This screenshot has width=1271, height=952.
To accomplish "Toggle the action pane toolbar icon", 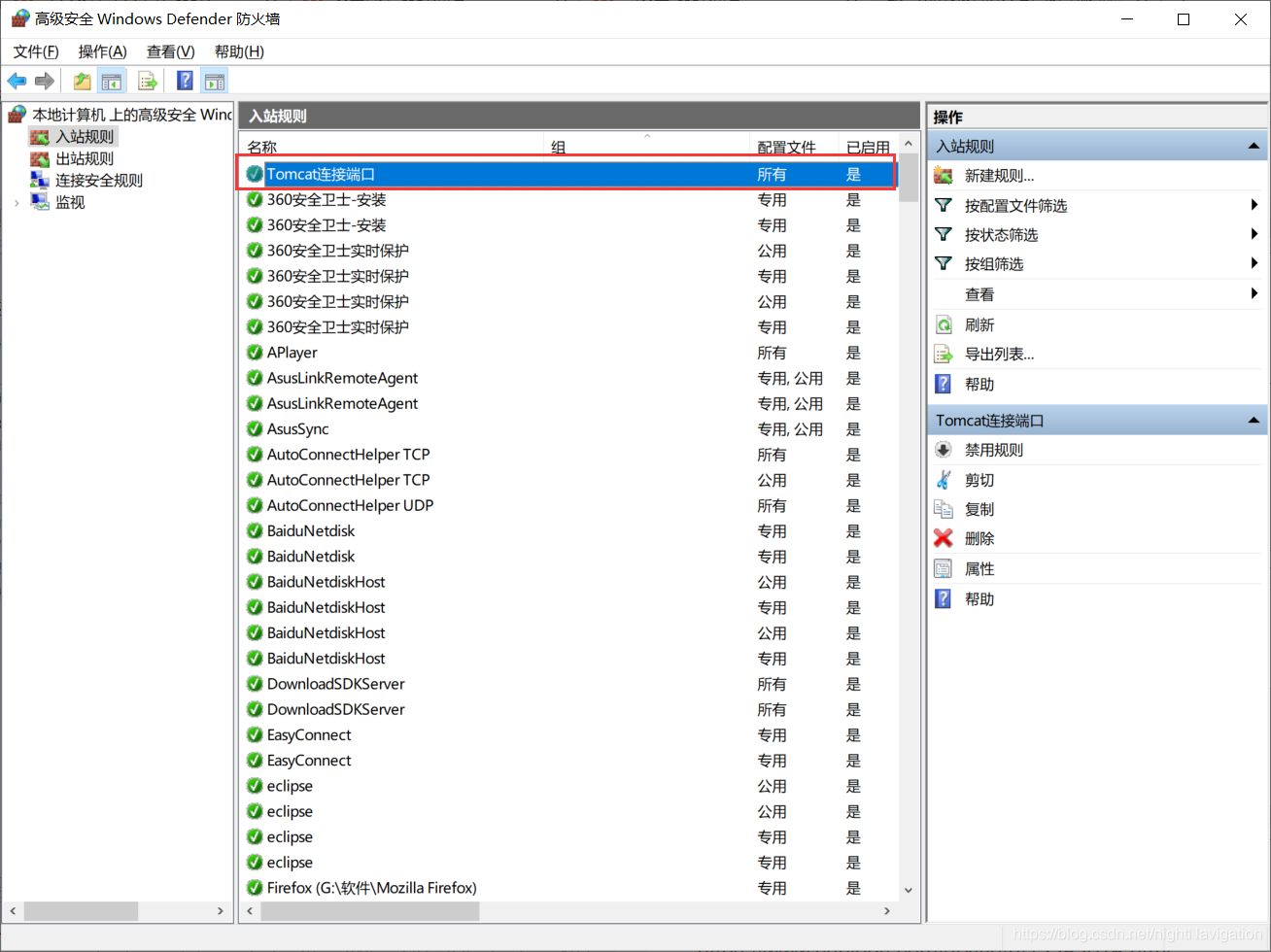I will (x=215, y=81).
